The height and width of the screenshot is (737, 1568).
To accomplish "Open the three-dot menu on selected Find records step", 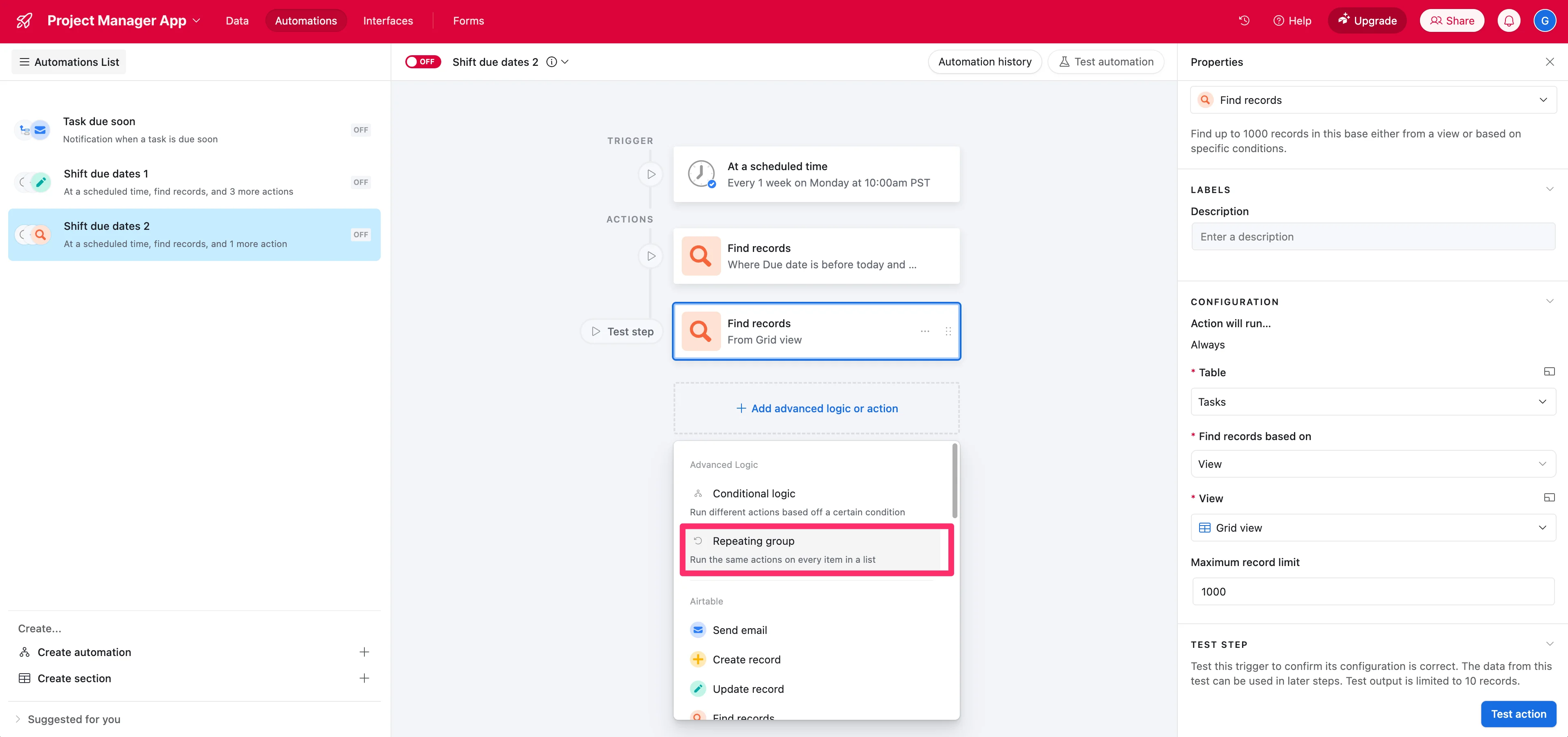I will pos(925,331).
